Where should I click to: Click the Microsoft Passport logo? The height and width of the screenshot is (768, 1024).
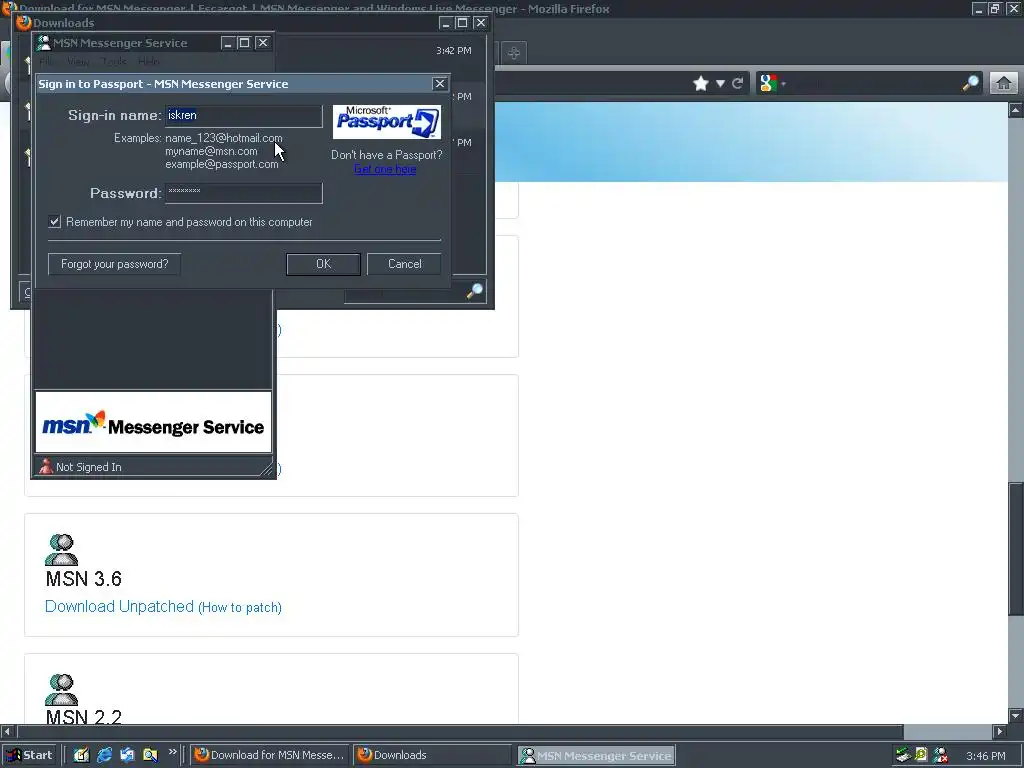(x=387, y=121)
